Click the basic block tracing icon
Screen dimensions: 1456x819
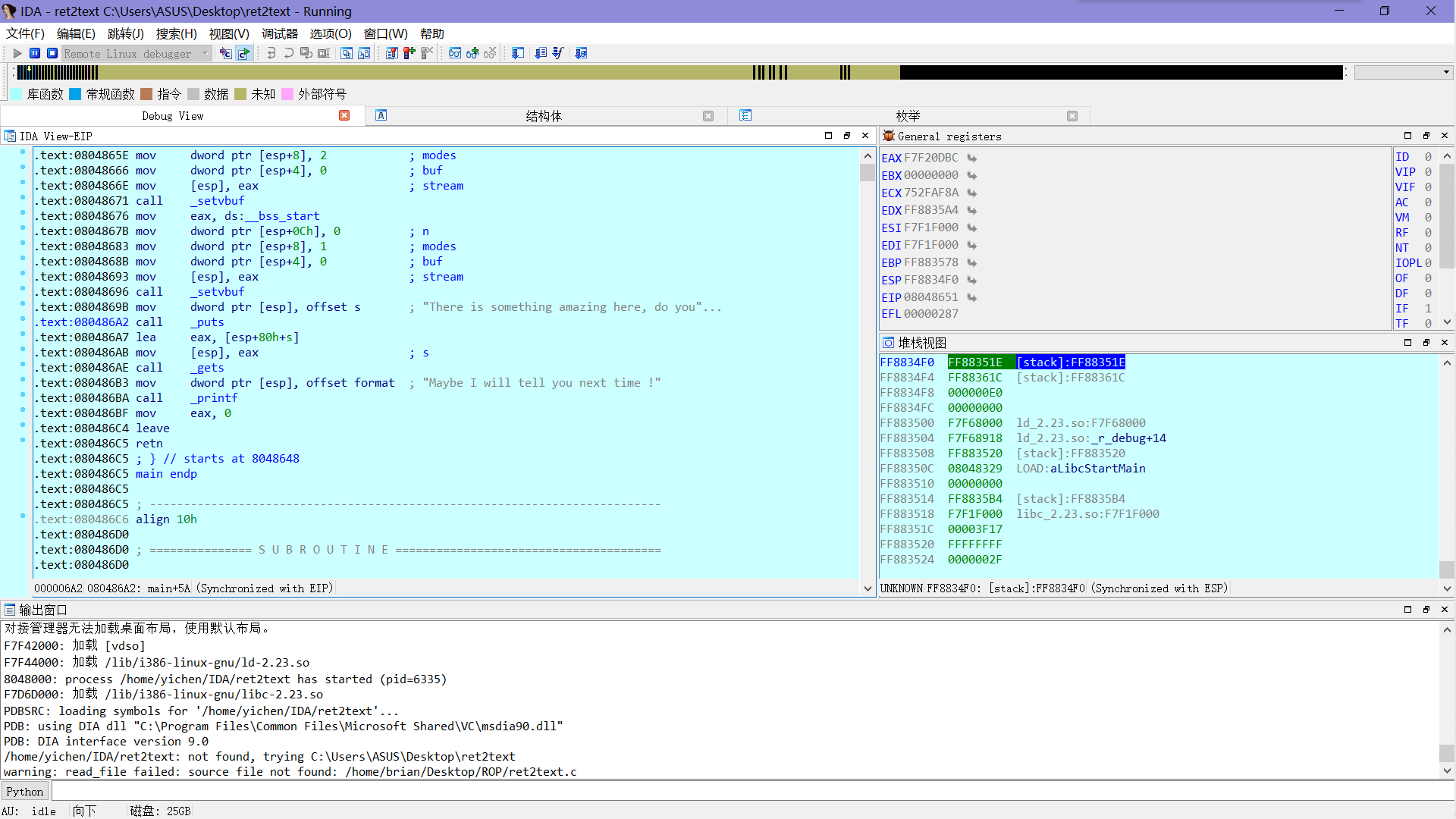tap(581, 53)
